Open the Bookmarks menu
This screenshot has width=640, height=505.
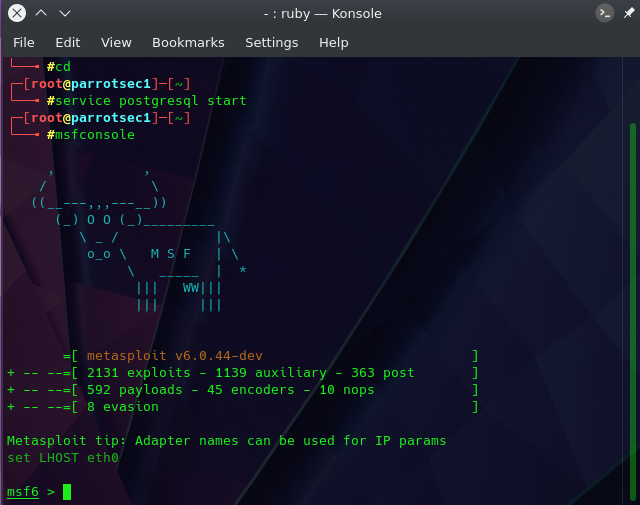pos(188,42)
